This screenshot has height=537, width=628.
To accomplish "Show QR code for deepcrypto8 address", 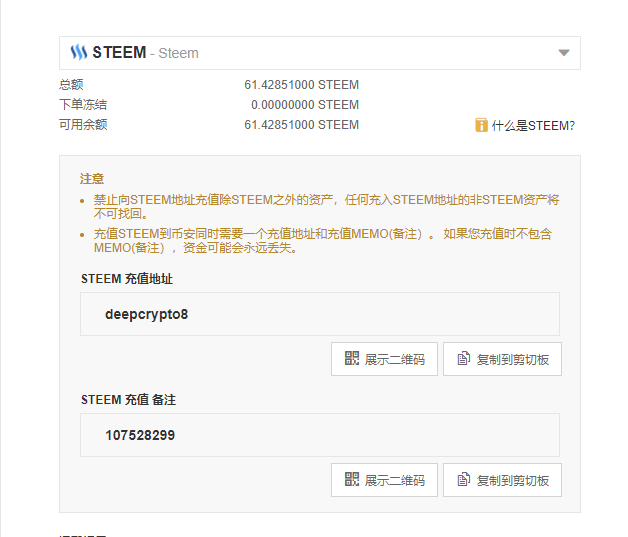I will 384,359.
